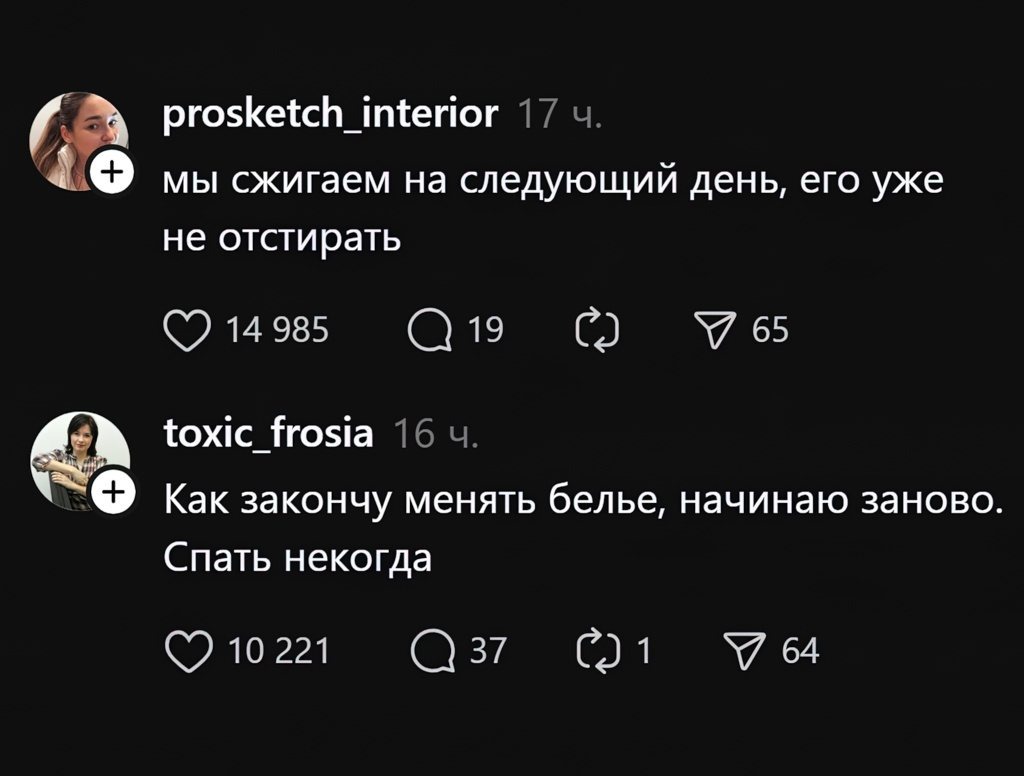Screen dimensions: 1024x776
Task: Follow prosketch_interior using the plus badge
Action: click(x=113, y=172)
